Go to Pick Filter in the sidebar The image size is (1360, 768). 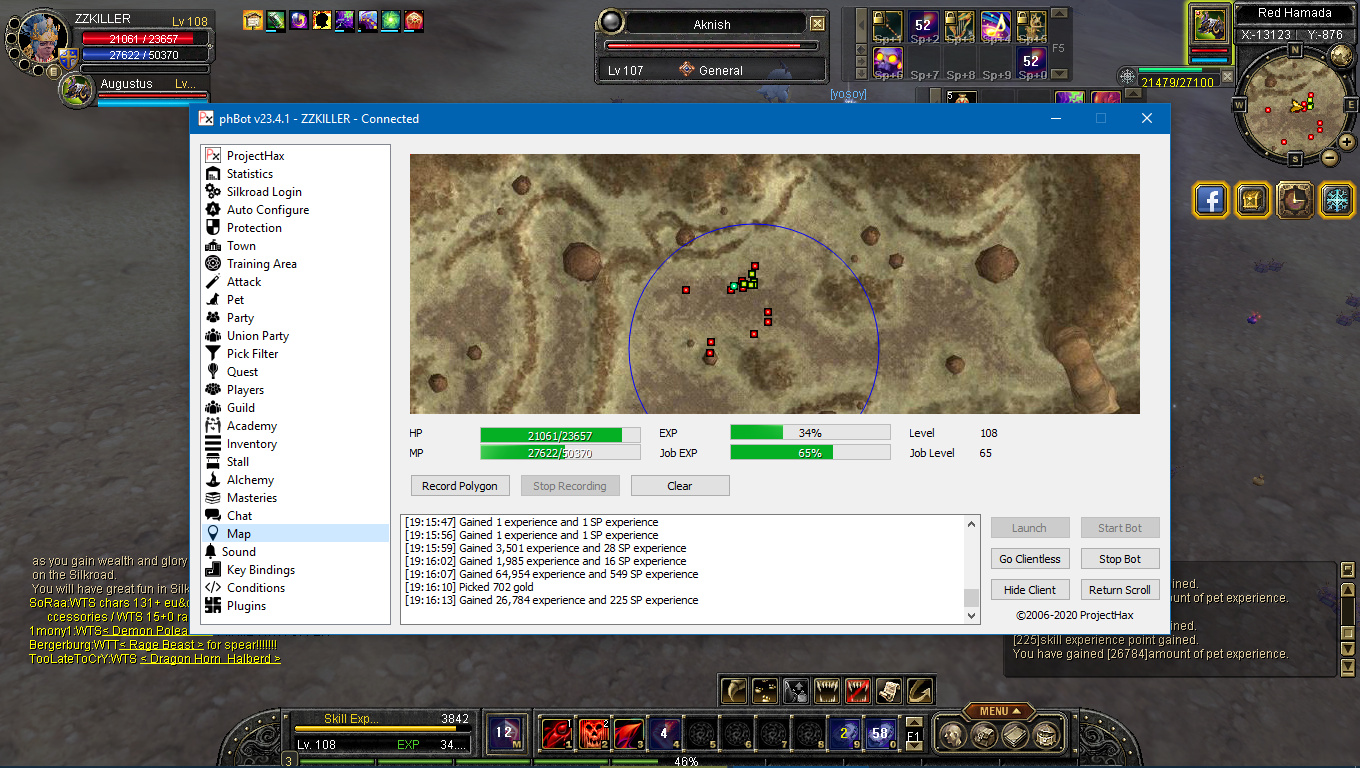coord(252,354)
